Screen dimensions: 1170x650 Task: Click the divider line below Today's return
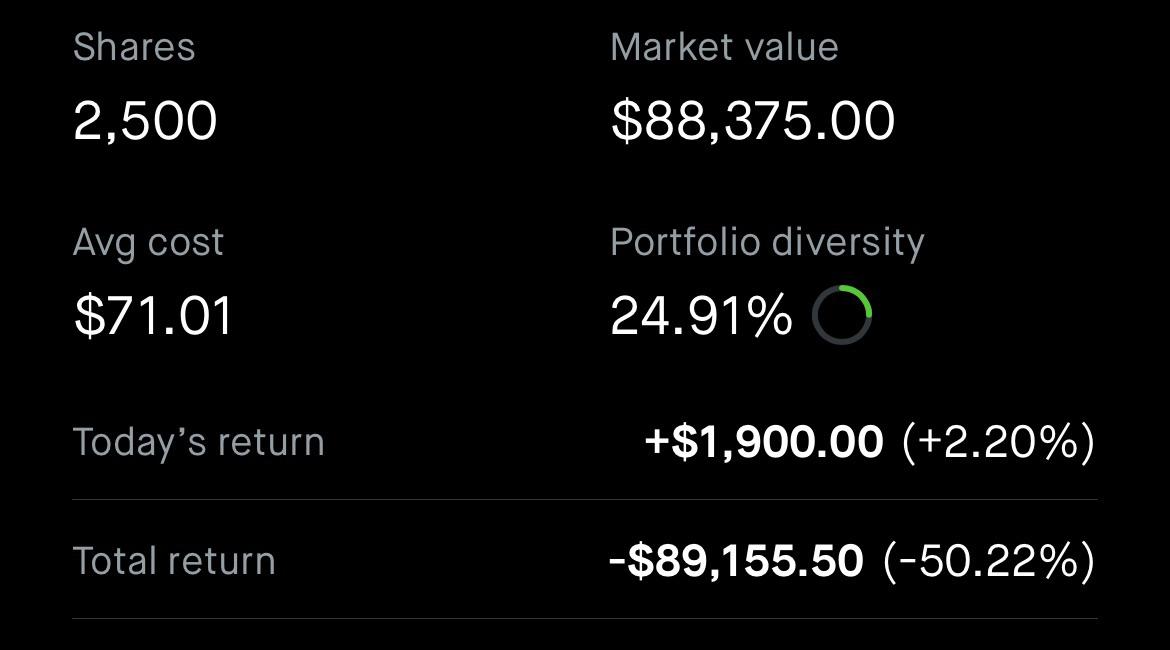(x=585, y=500)
